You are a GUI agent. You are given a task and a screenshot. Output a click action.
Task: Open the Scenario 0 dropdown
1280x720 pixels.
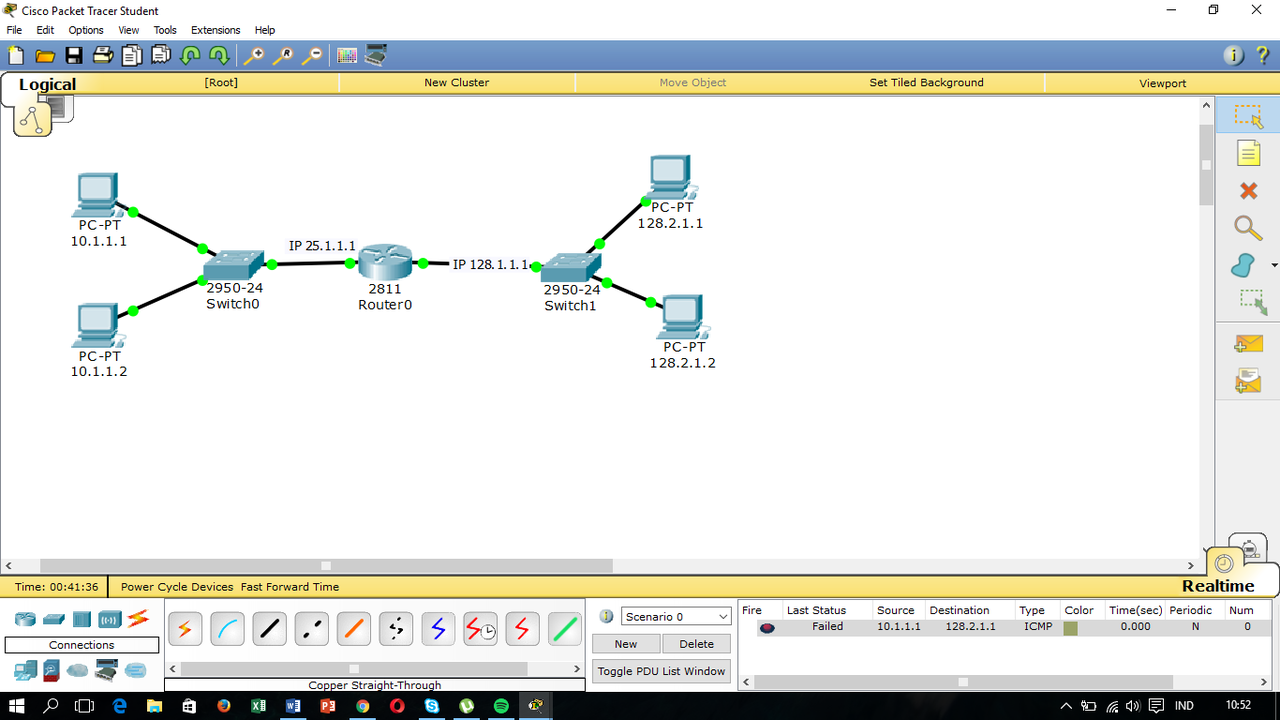coord(676,617)
